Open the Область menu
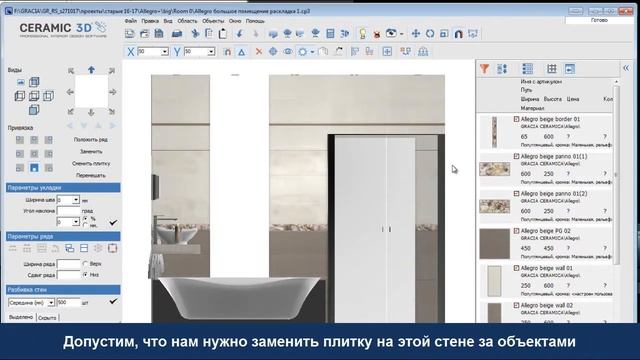This screenshot has width=640, height=360. (187, 21)
